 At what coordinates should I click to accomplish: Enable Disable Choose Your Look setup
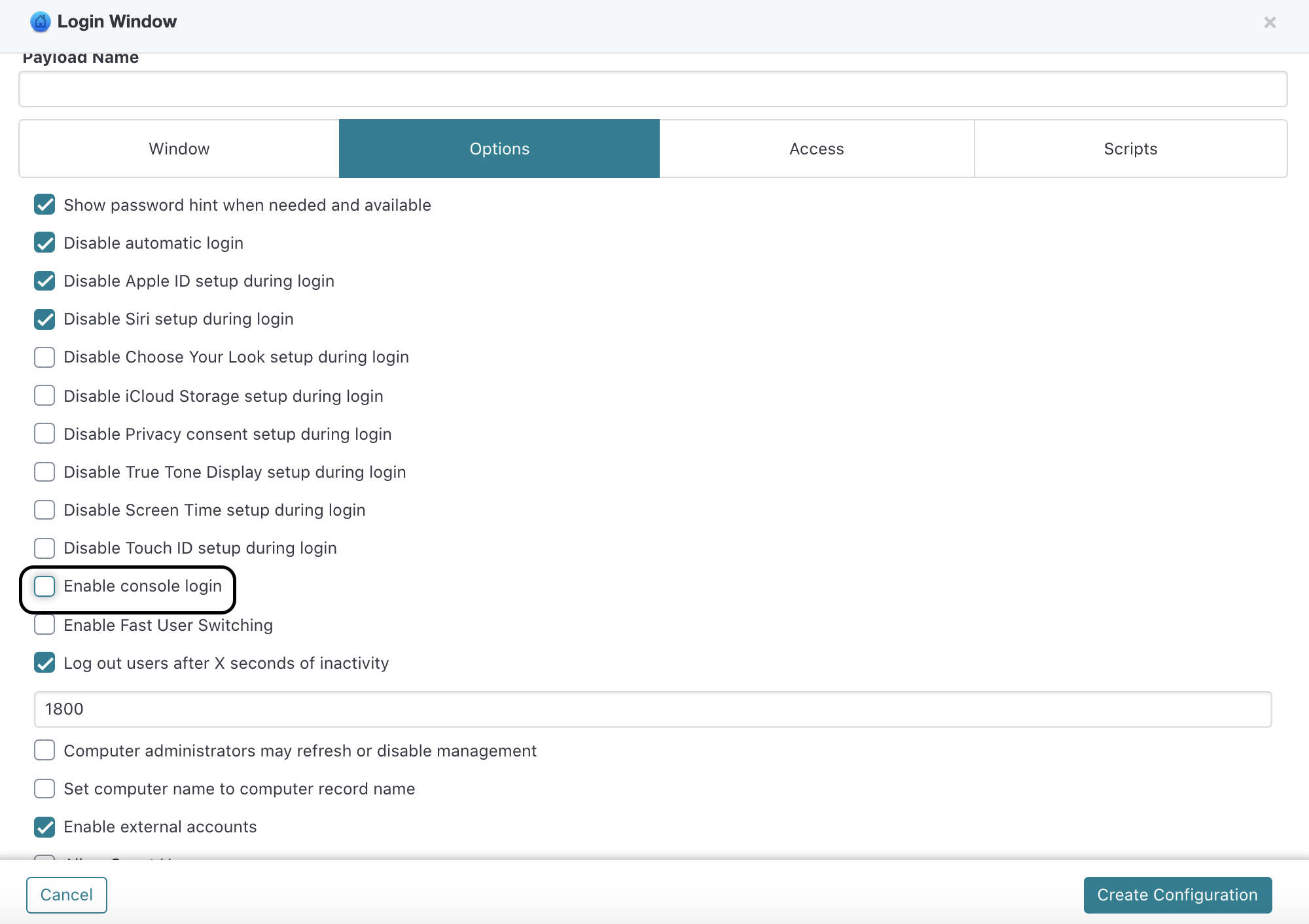[x=45, y=357]
